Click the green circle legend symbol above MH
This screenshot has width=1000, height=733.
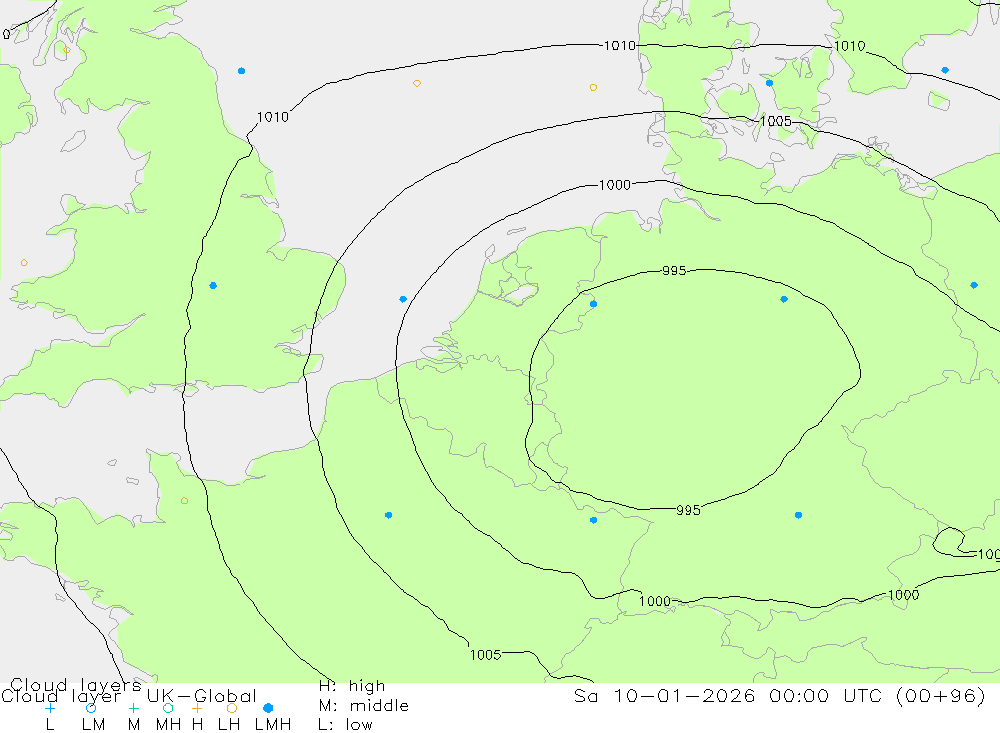(x=168, y=708)
